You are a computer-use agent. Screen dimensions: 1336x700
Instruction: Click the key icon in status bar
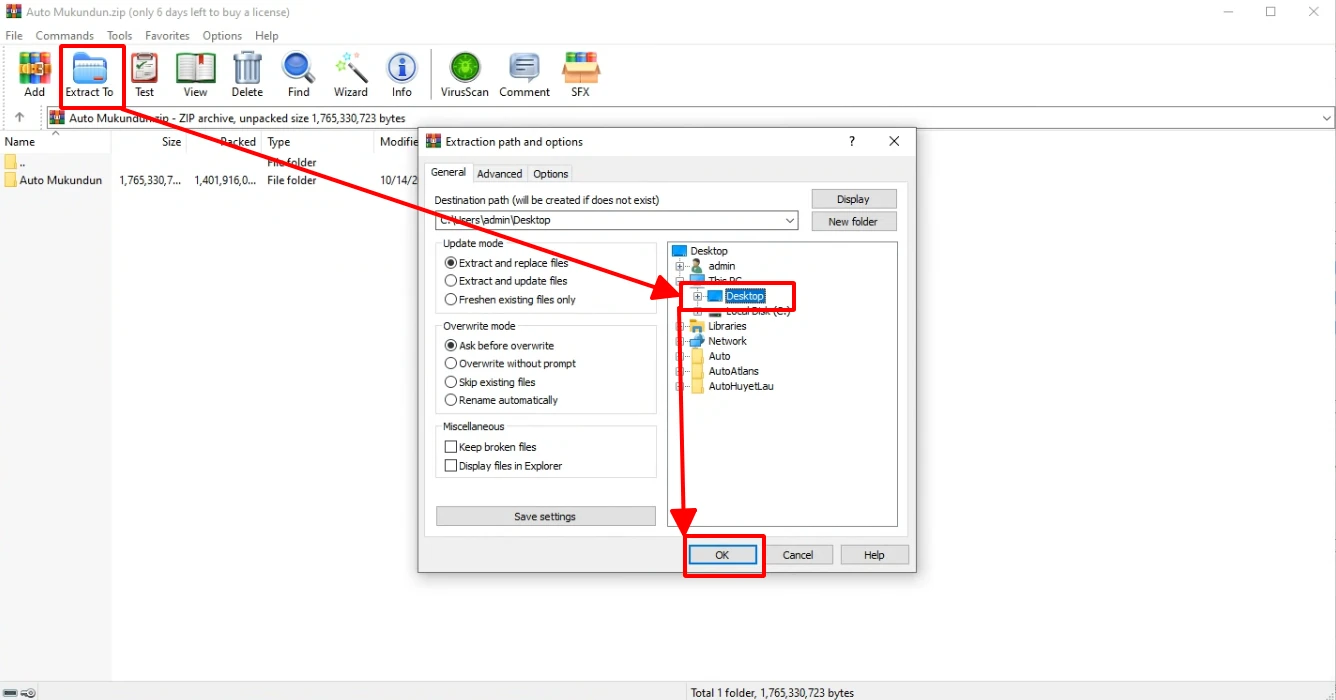[x=28, y=692]
